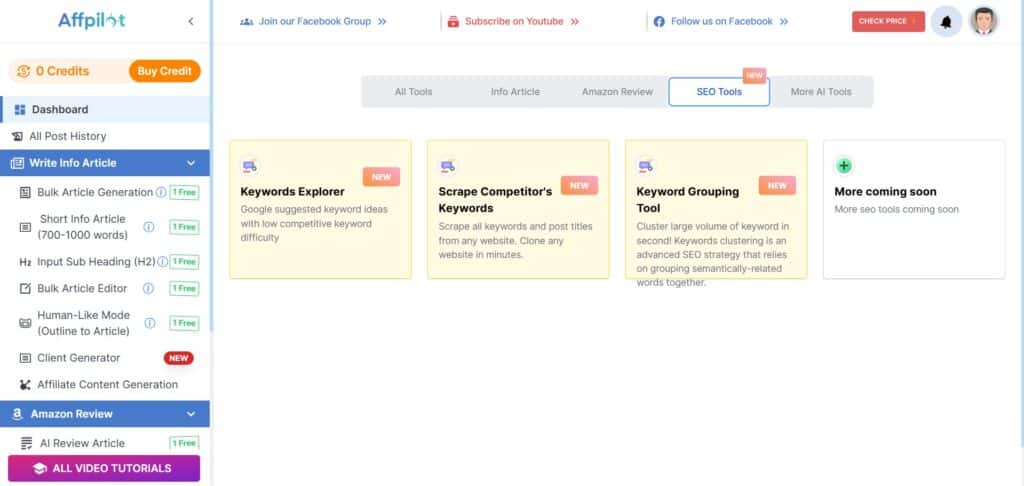Click the green plus icon on More coming soon
This screenshot has height=486, width=1024.
[x=844, y=166]
